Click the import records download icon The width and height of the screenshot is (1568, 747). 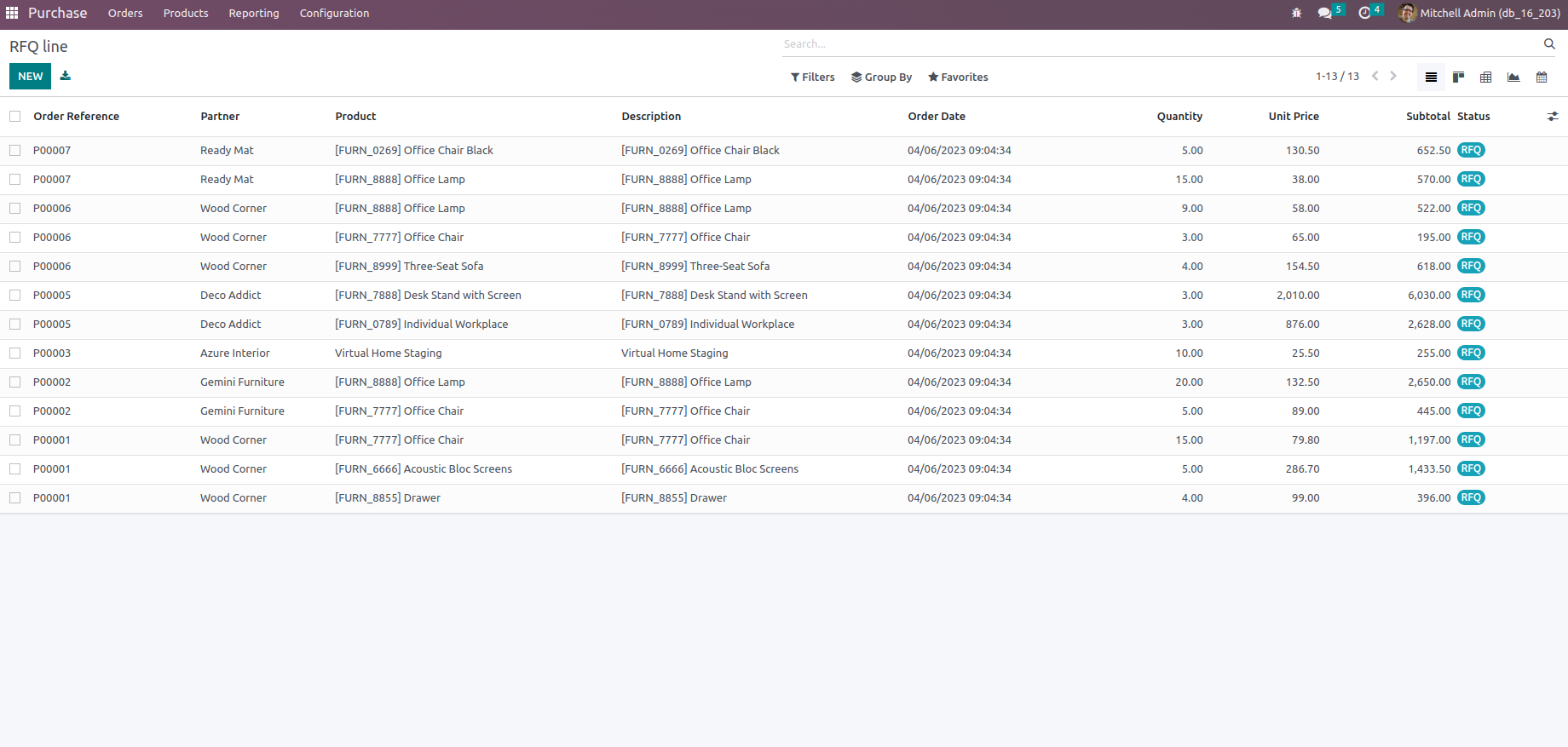(x=66, y=76)
